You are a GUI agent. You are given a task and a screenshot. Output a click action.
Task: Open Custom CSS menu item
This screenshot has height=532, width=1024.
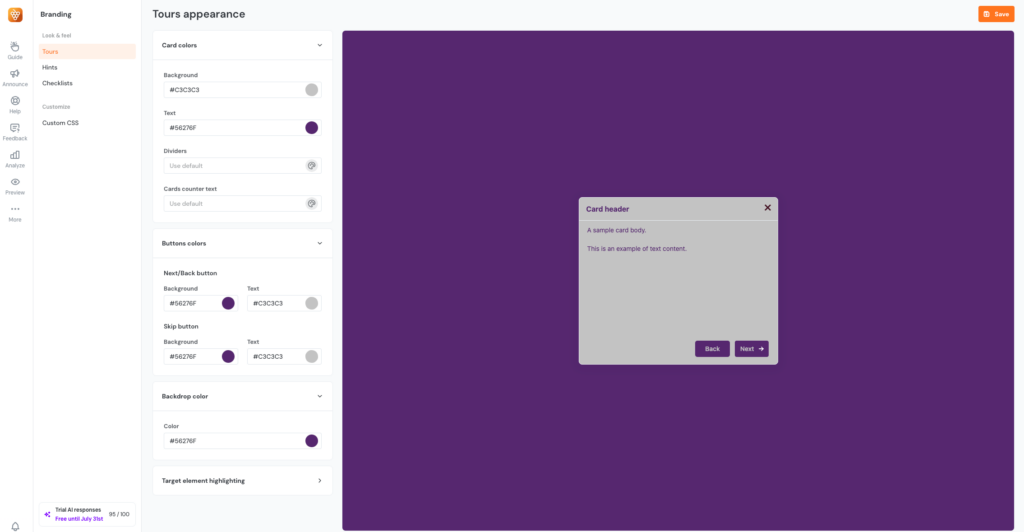(x=60, y=123)
